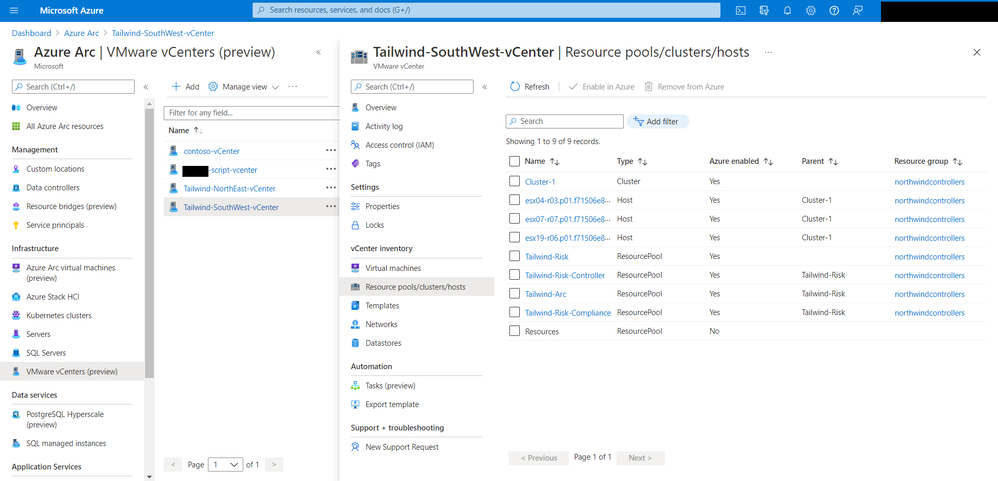Viewport: 998px width, 481px height.
Task: Click the resource table Search field
Action: tap(565, 122)
